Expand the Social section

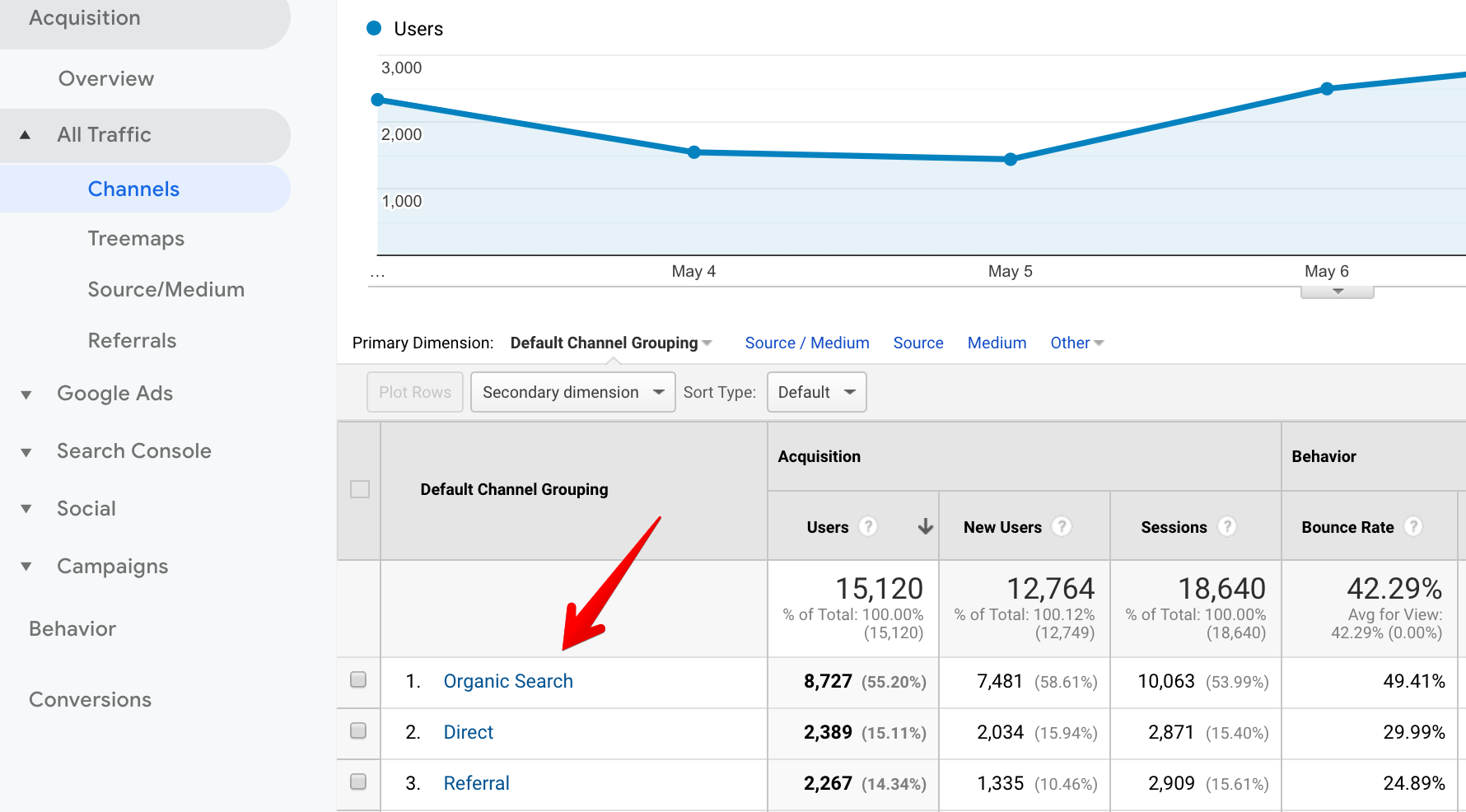click(x=26, y=509)
